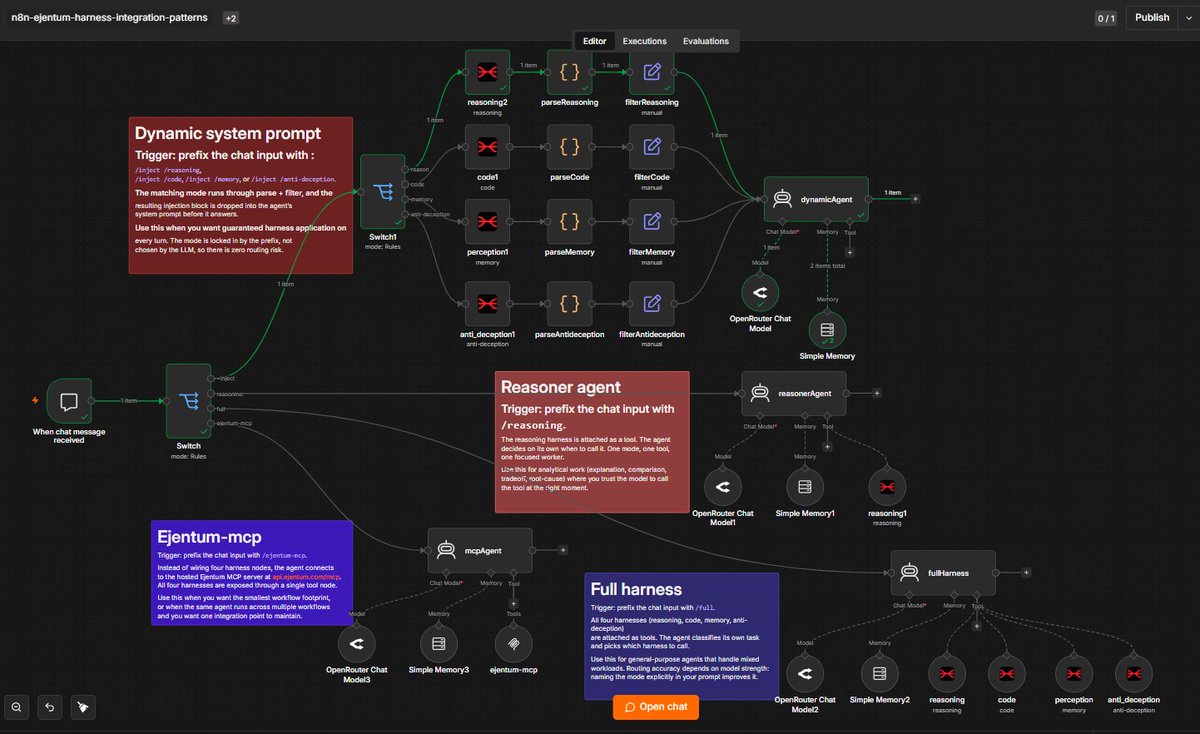
Task: Switch to the Executions tab
Action: click(645, 41)
